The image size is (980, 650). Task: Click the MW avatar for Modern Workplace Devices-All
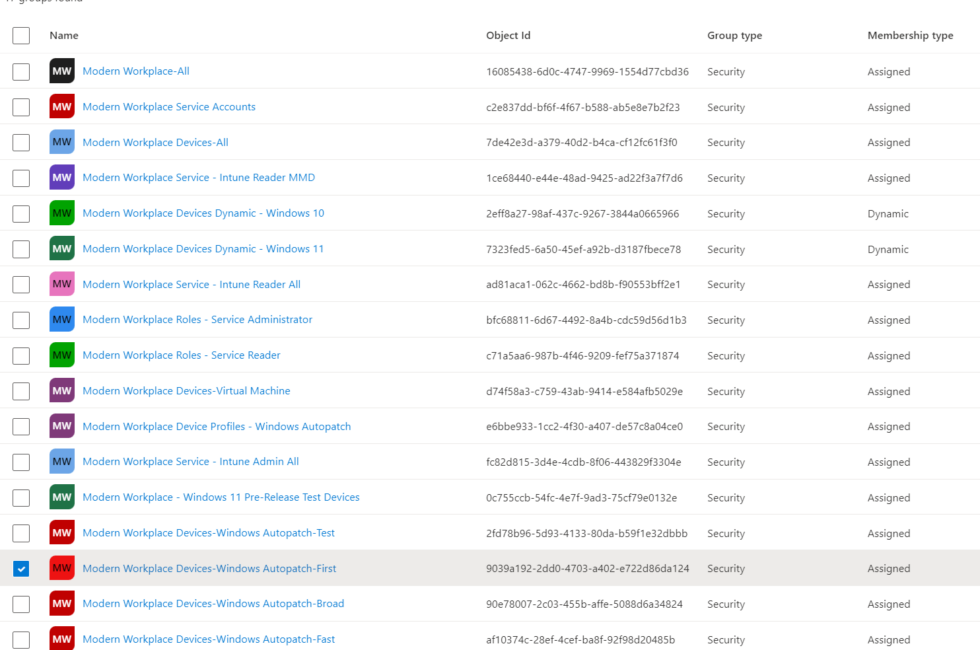coord(62,142)
